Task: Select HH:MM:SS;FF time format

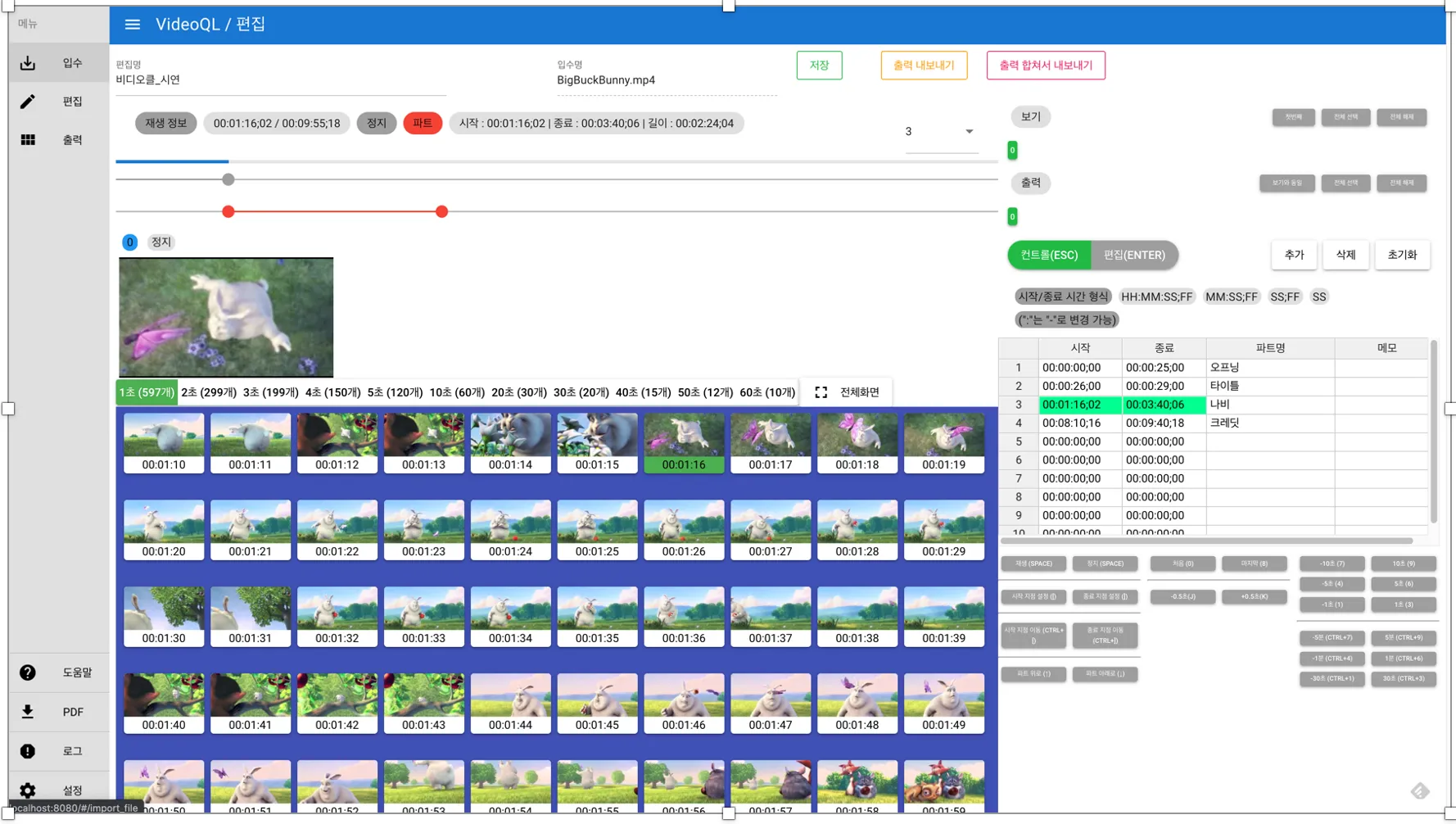Action: click(x=1156, y=297)
